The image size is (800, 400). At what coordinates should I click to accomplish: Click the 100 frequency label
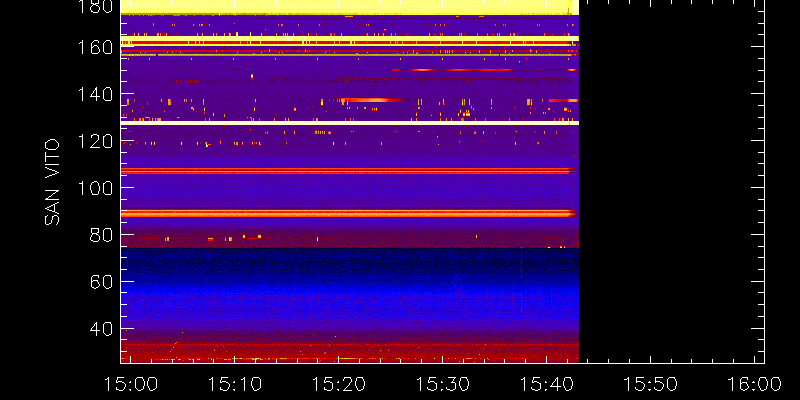pos(94,188)
